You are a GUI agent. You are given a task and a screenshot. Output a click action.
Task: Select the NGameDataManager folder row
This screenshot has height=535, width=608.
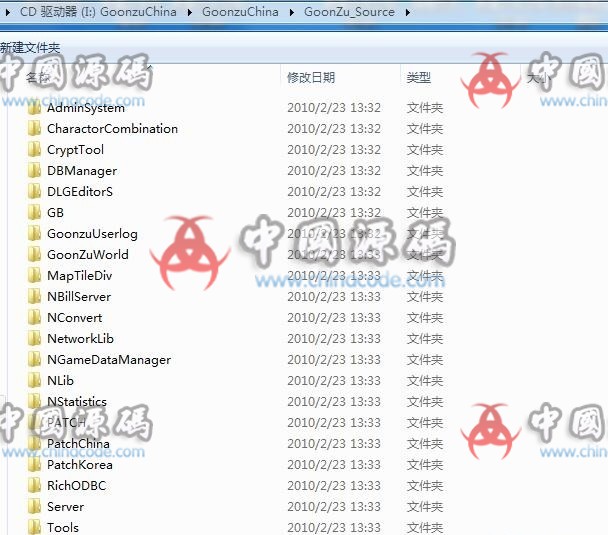(108, 360)
